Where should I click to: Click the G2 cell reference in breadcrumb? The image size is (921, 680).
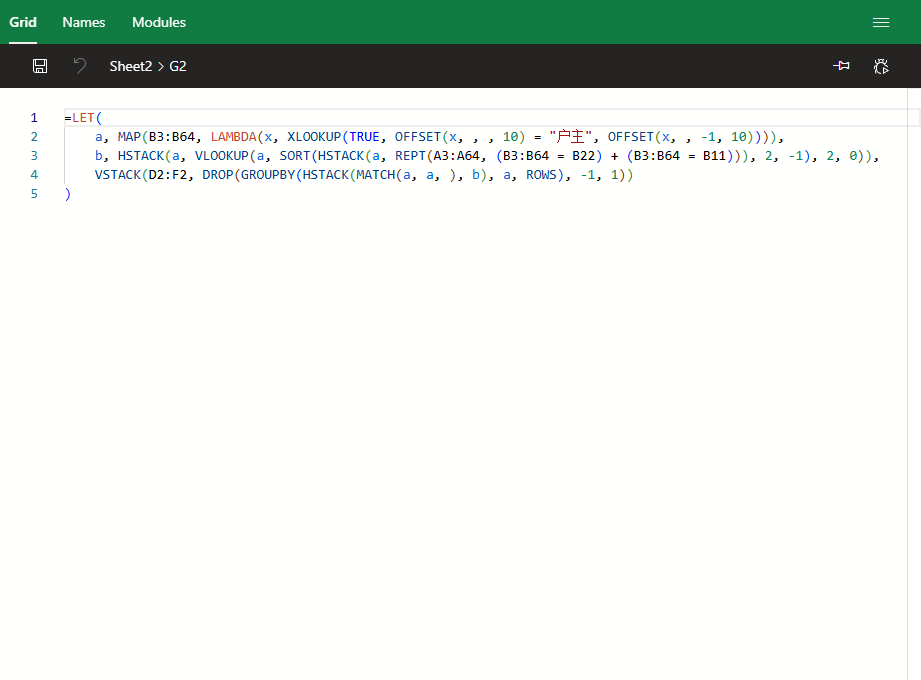[178, 66]
